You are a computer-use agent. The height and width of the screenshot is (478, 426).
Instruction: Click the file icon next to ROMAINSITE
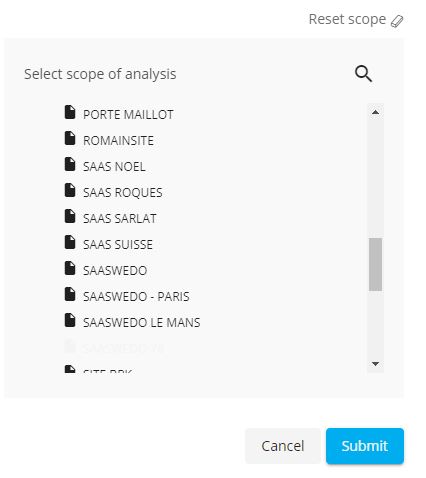click(x=70, y=138)
